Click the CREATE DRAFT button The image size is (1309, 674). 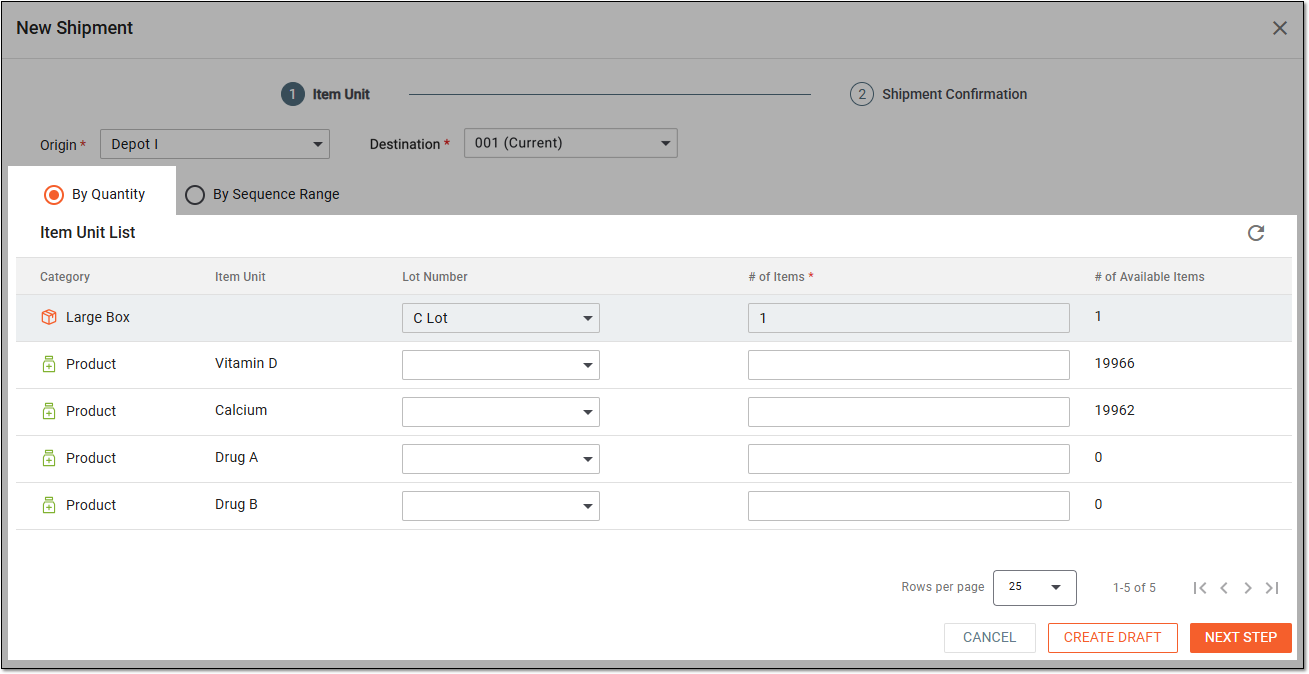(x=1113, y=638)
